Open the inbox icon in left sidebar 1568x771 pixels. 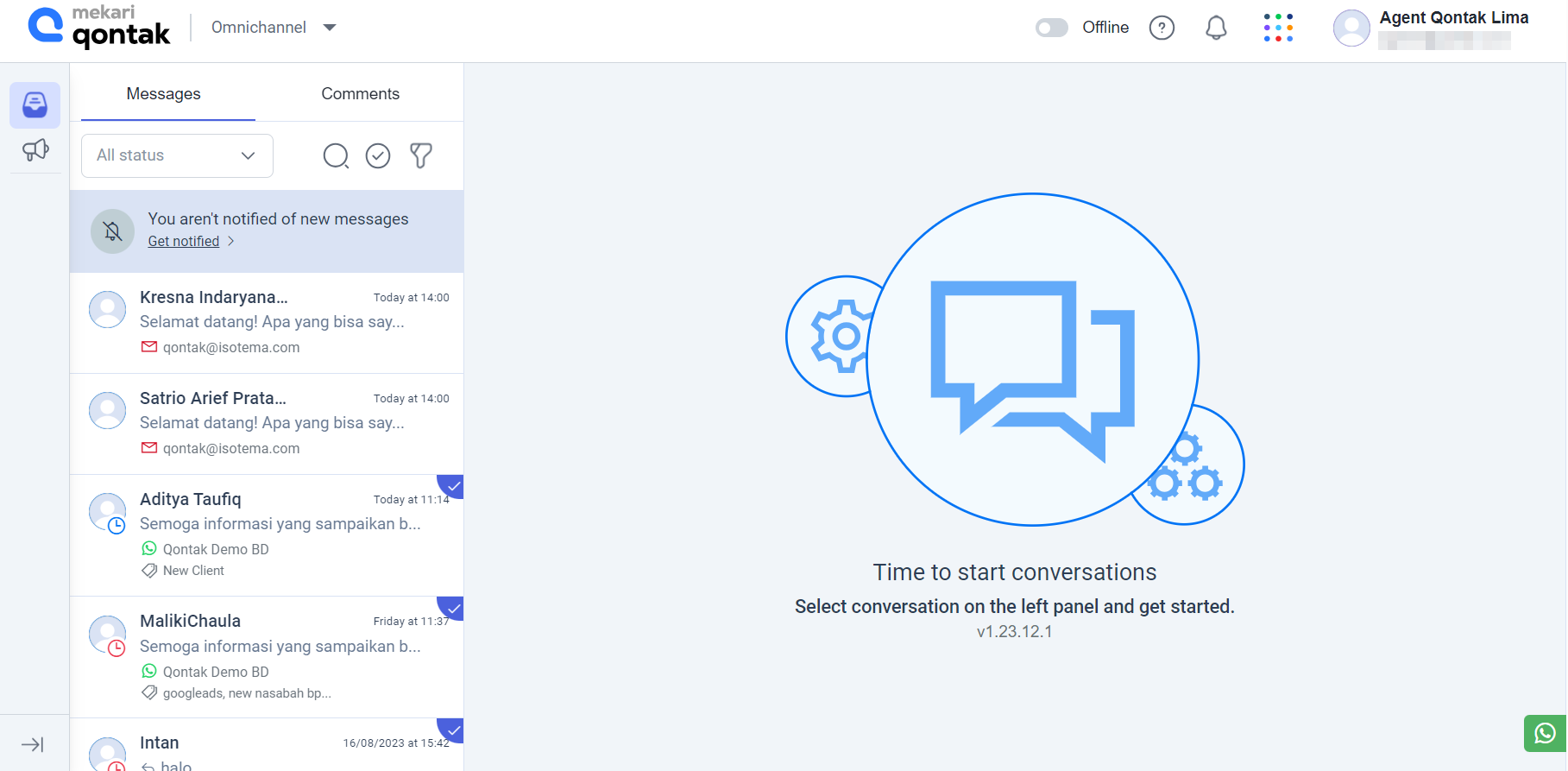tap(35, 105)
